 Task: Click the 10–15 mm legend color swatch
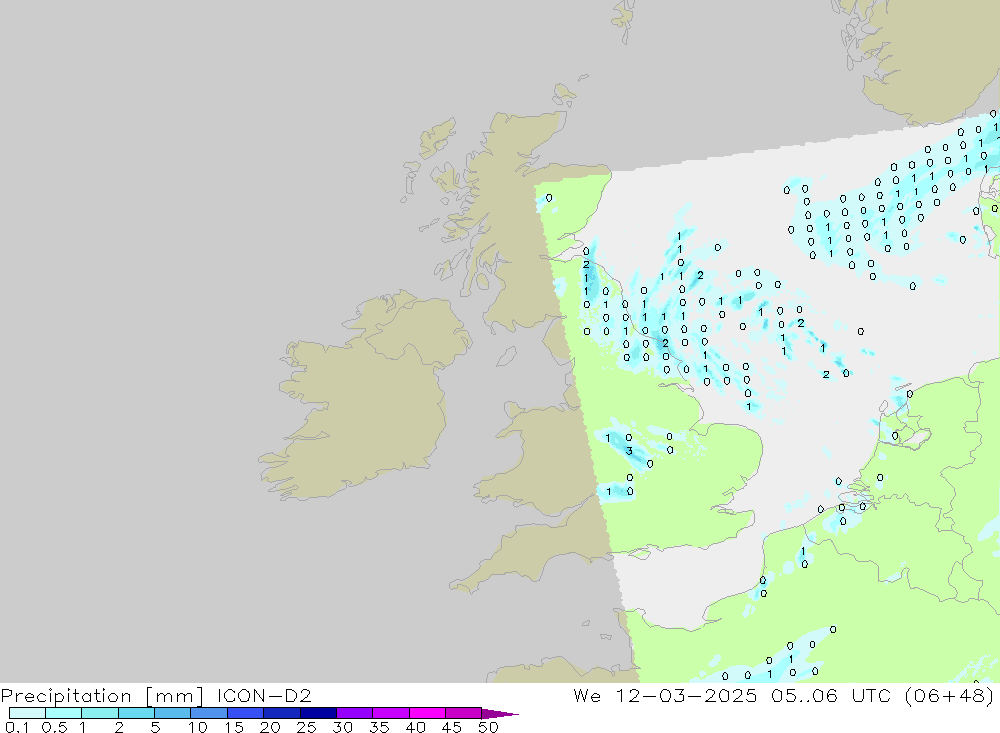[209, 713]
